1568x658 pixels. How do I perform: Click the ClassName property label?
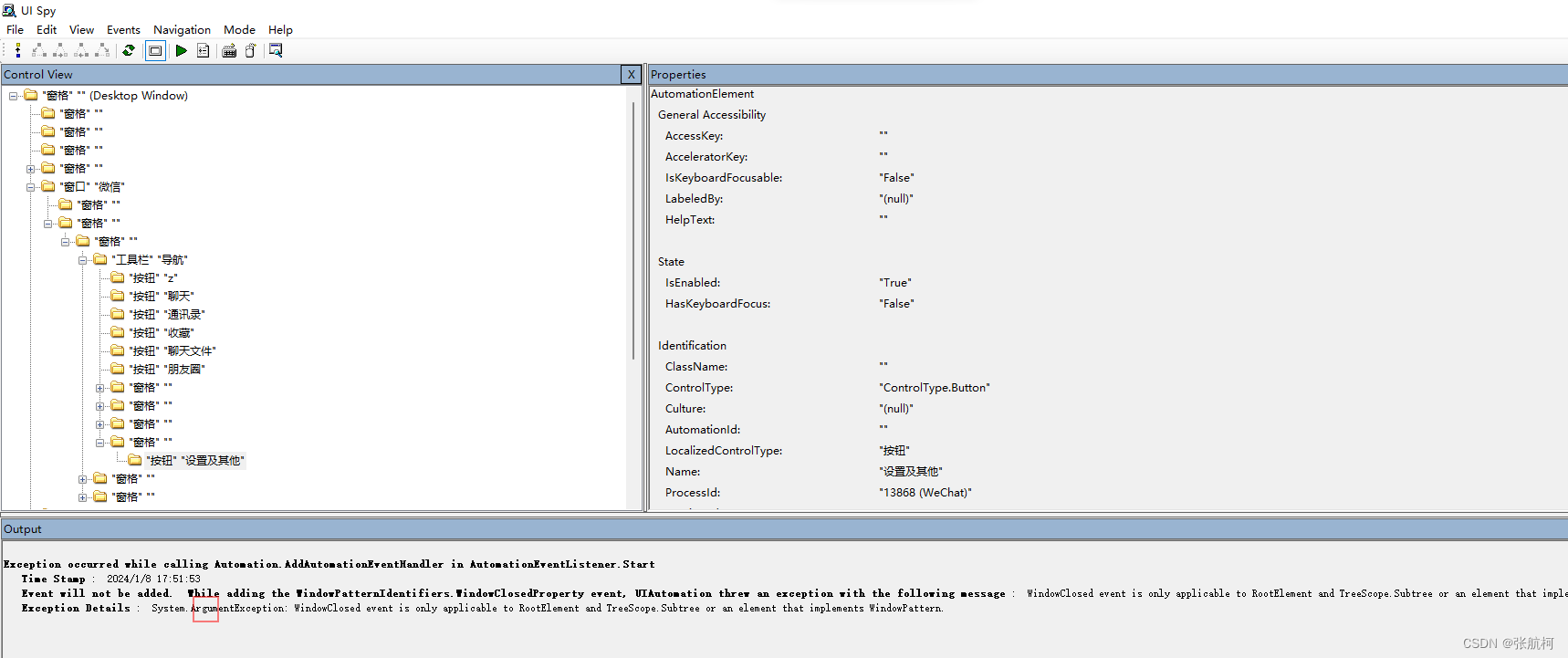(x=696, y=367)
